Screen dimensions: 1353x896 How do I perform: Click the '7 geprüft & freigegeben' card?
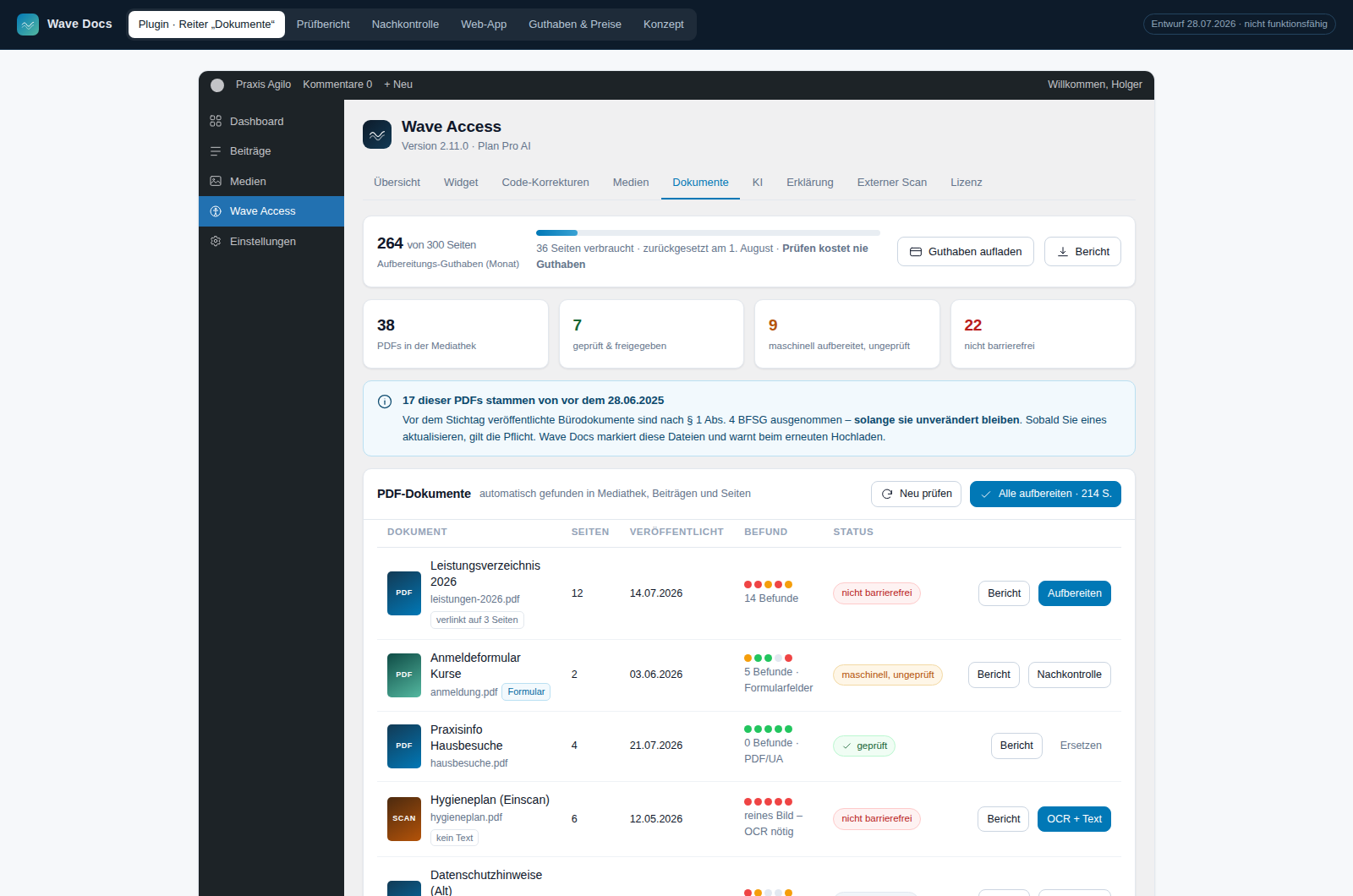click(x=651, y=334)
